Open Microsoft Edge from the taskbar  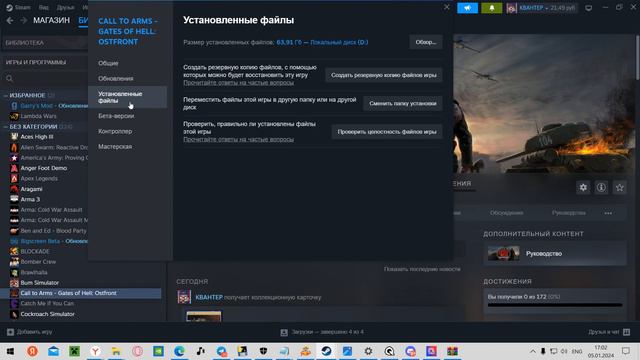179,351
